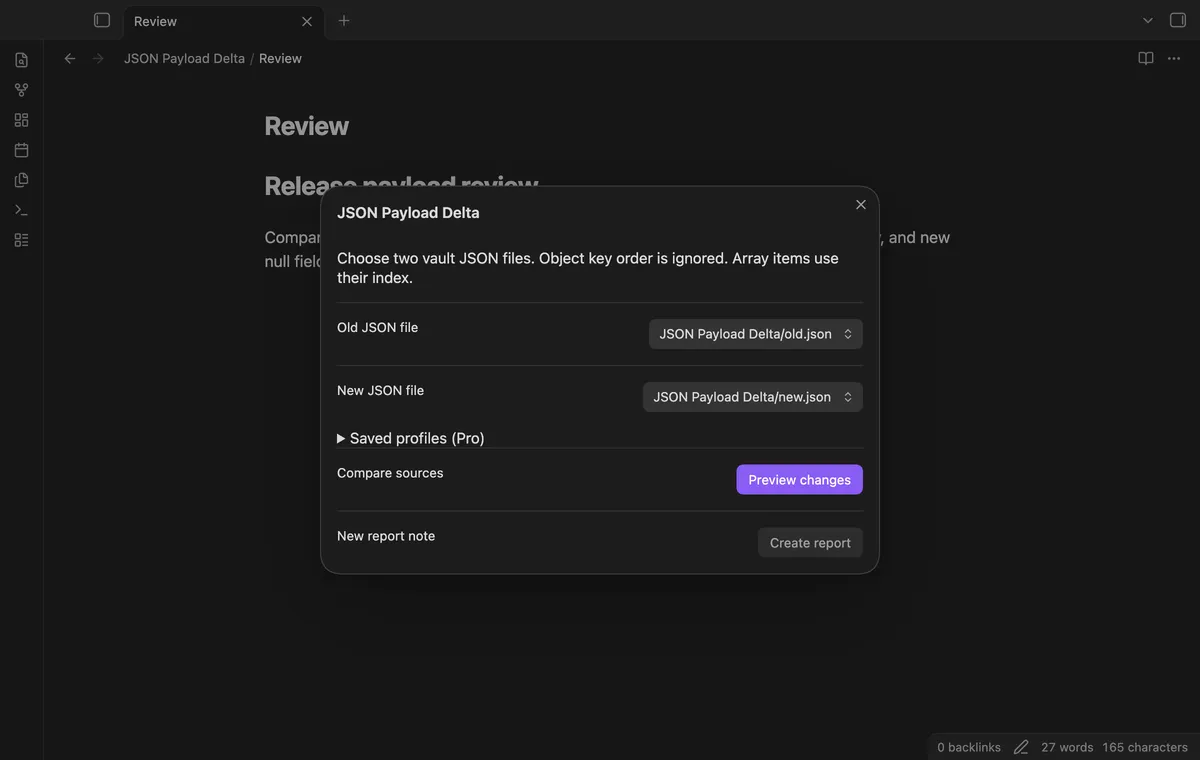Open tab list chevron dropdown
Image resolution: width=1200 pixels, height=760 pixels.
coord(1148,20)
